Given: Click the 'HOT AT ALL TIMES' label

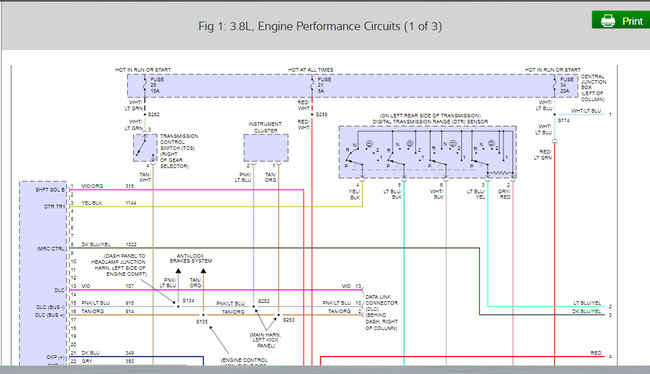Looking at the screenshot, I should tap(310, 70).
